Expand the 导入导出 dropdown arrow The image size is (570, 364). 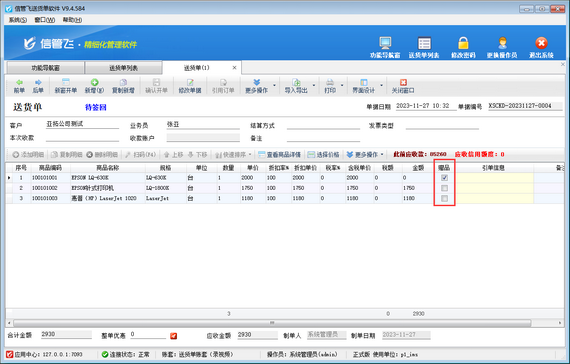click(x=314, y=86)
